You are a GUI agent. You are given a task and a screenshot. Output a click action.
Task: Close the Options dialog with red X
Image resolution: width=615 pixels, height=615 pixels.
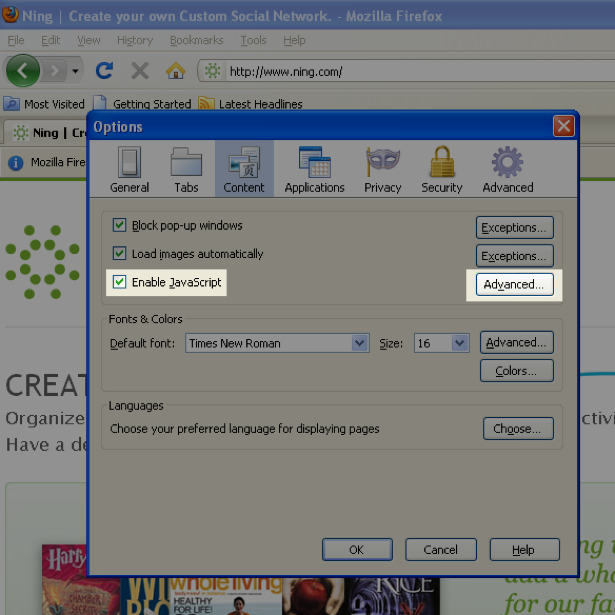pos(564,126)
